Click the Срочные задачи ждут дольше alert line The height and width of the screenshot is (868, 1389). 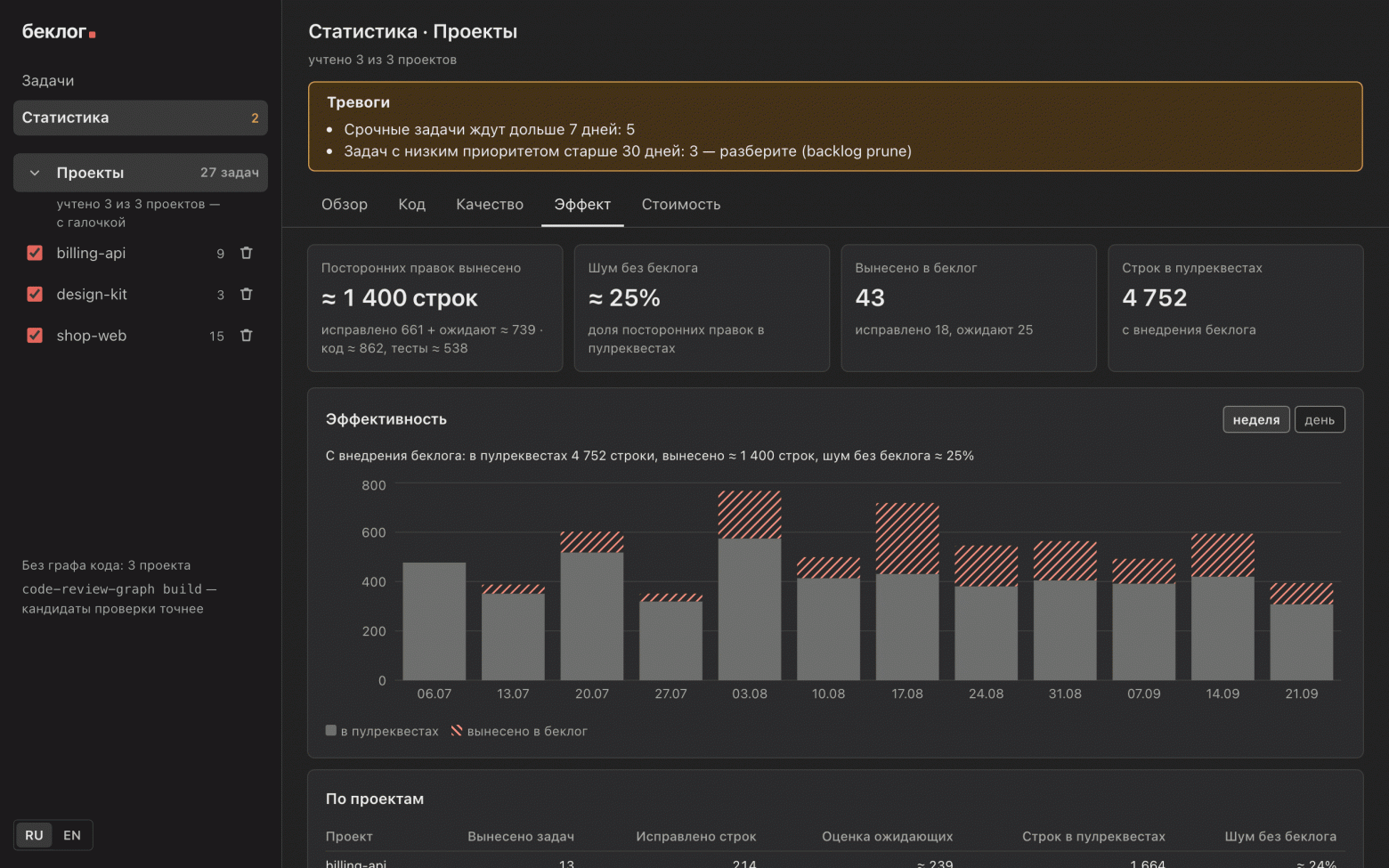(490, 130)
